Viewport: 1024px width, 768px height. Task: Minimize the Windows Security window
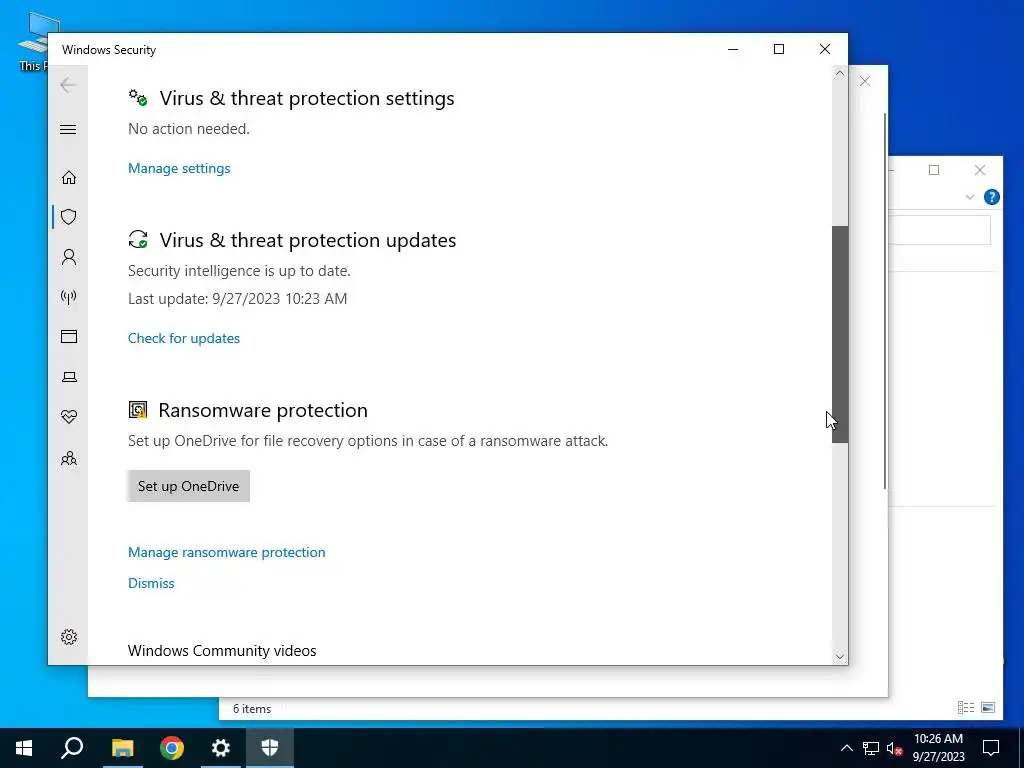[733, 50]
